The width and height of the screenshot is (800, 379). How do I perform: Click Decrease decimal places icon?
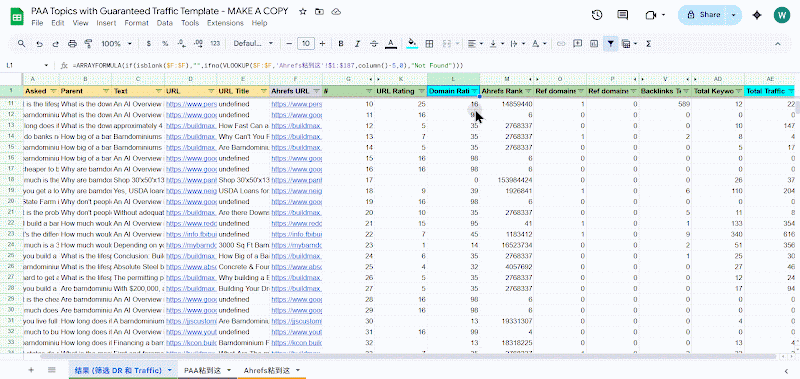click(x=182, y=44)
